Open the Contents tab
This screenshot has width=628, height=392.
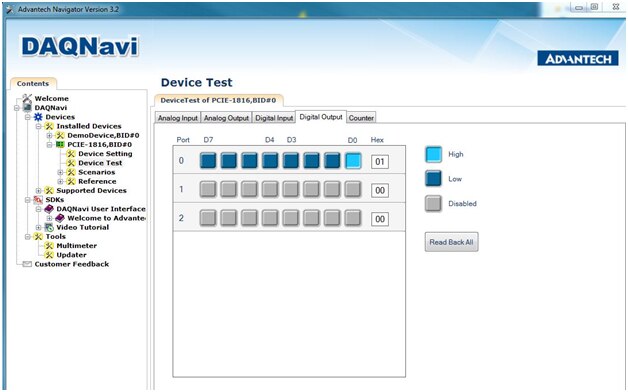(x=33, y=84)
